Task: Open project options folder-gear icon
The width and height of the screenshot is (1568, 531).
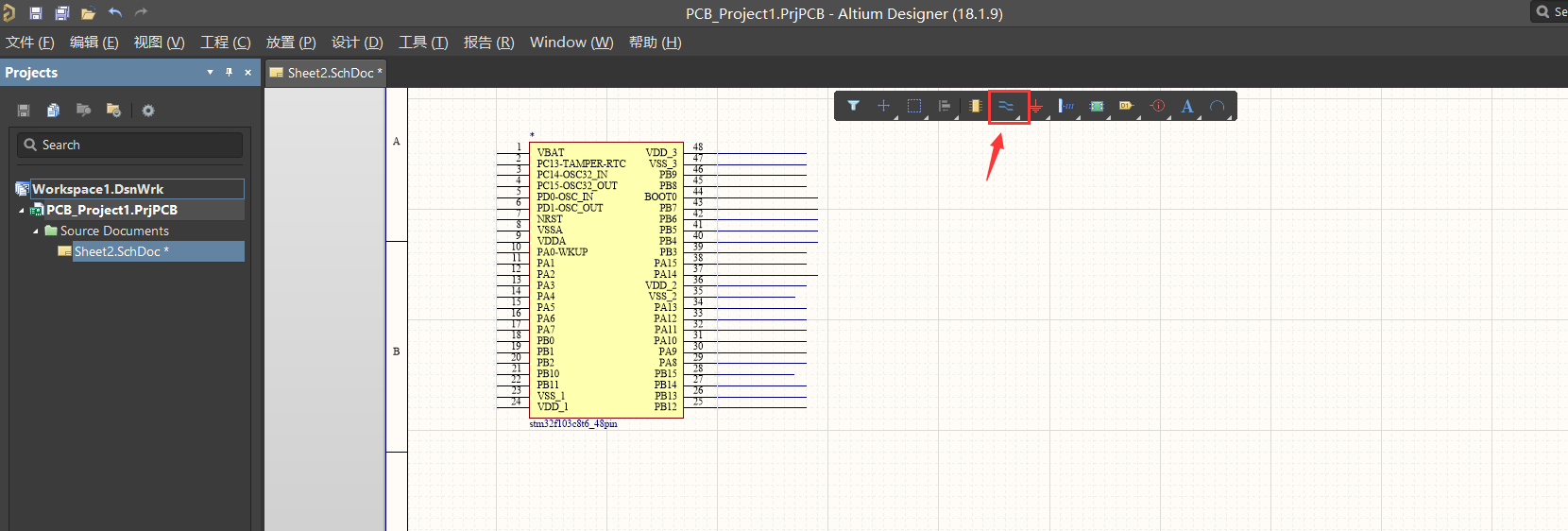Action: [x=113, y=111]
